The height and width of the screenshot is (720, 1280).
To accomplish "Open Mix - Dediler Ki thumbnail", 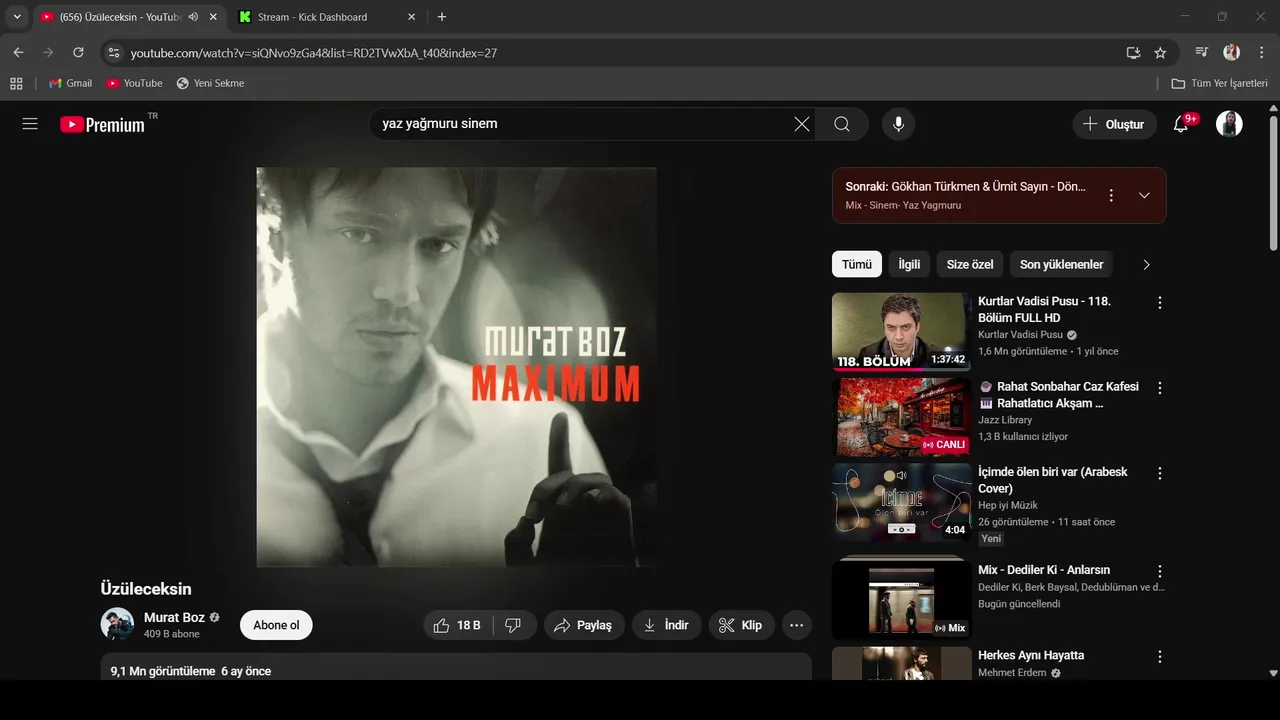I will (x=901, y=599).
